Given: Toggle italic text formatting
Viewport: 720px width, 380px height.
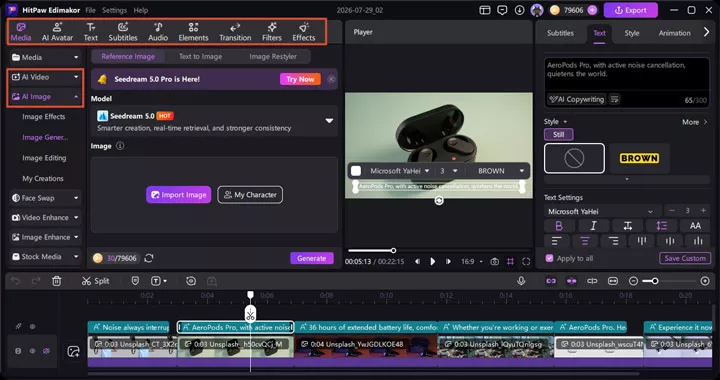Looking at the screenshot, I should pyautogui.click(x=593, y=226).
